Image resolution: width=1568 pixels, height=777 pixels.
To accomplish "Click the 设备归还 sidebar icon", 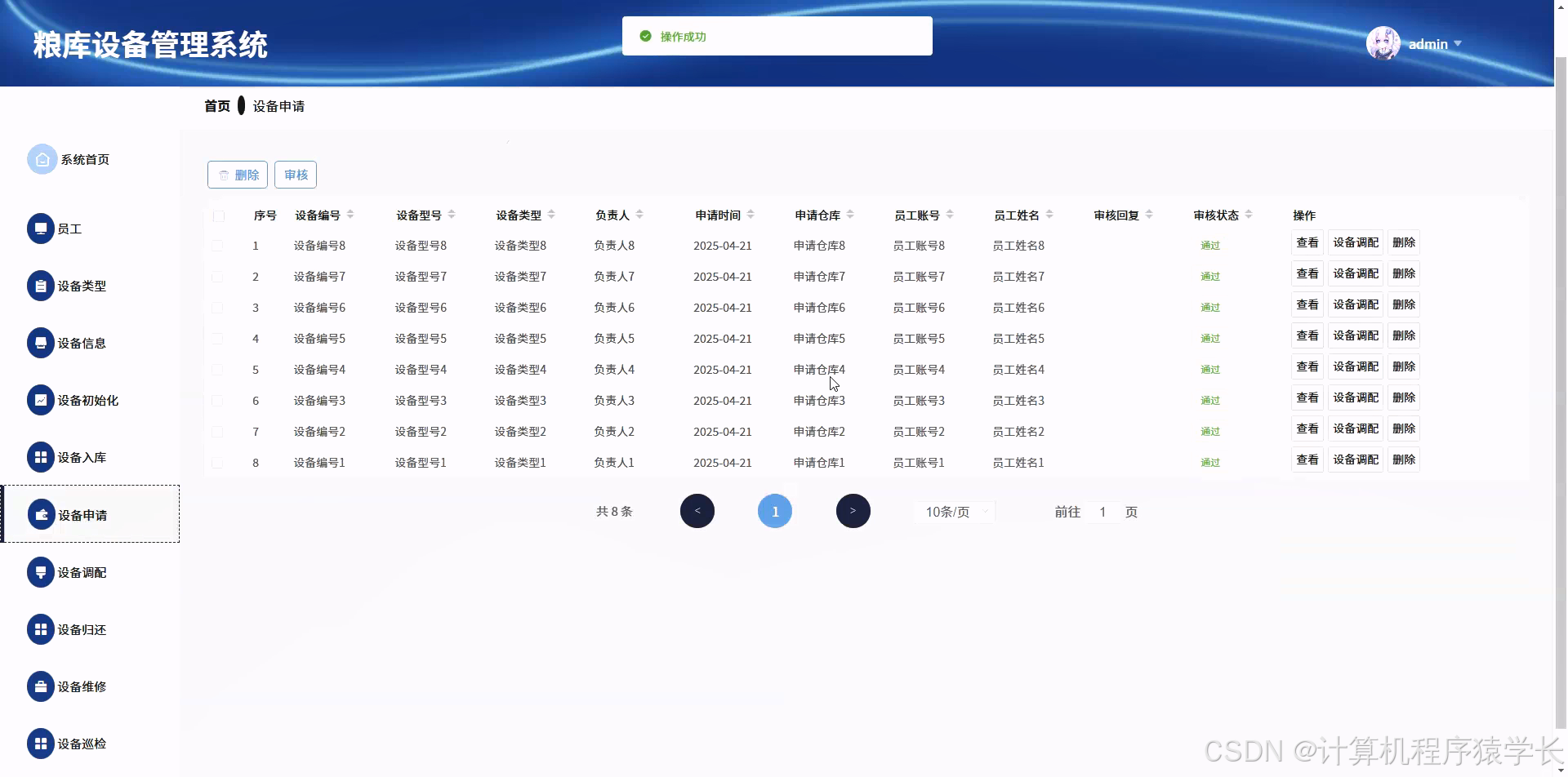I will [41, 629].
